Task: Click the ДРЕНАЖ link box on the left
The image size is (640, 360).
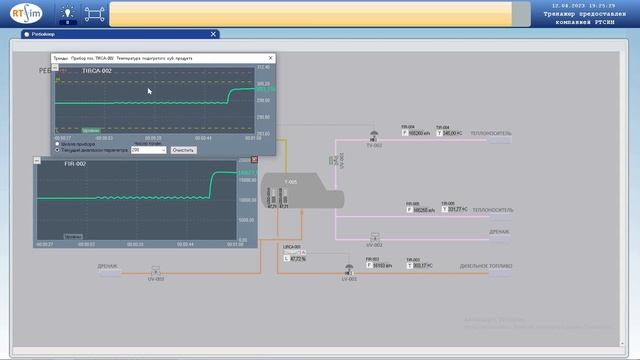Action: click(109, 273)
